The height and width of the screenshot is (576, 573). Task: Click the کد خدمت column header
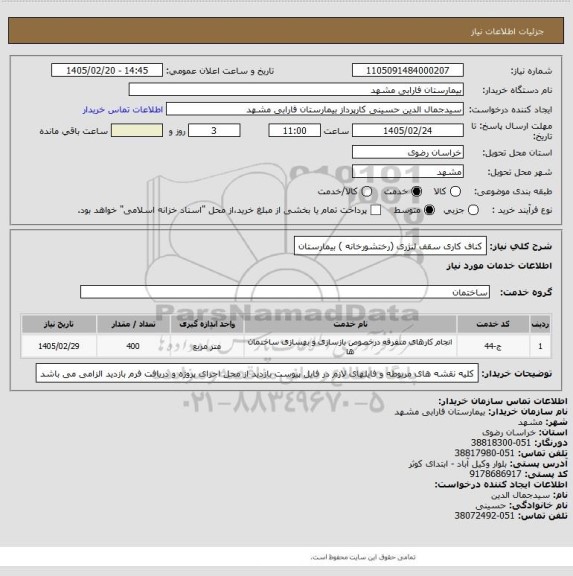tap(493, 324)
